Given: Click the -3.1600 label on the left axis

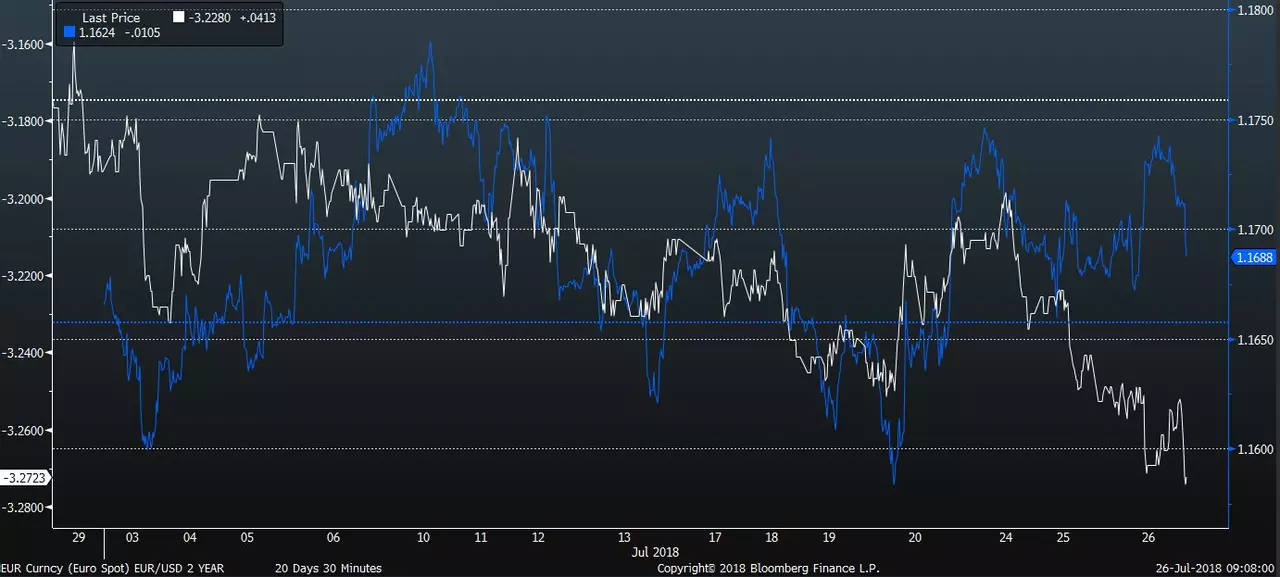Looking at the screenshot, I should (x=24, y=44).
